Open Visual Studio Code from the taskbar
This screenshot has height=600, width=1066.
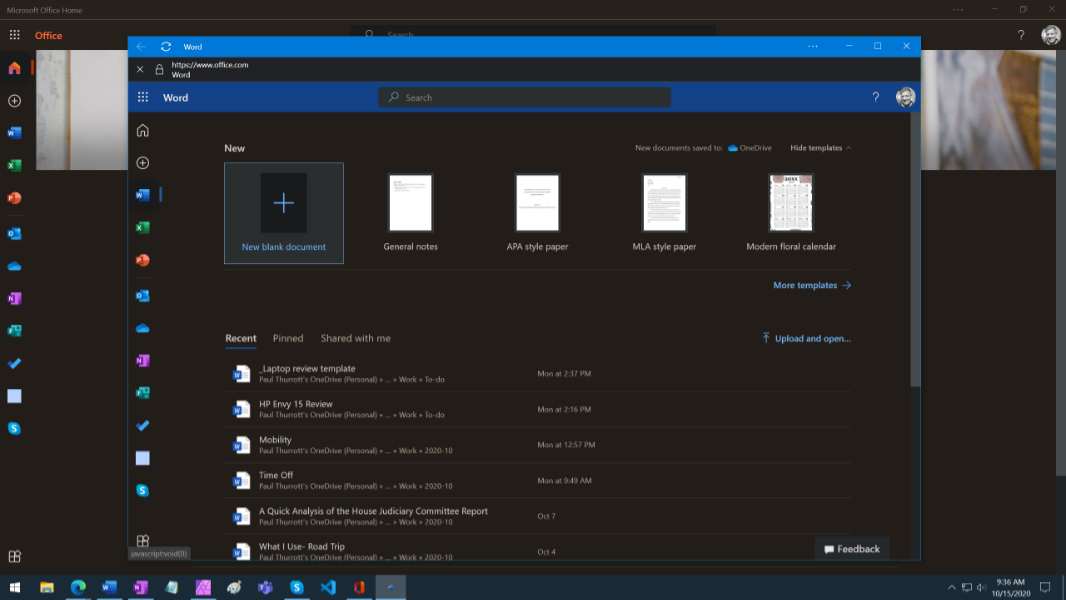(328, 587)
